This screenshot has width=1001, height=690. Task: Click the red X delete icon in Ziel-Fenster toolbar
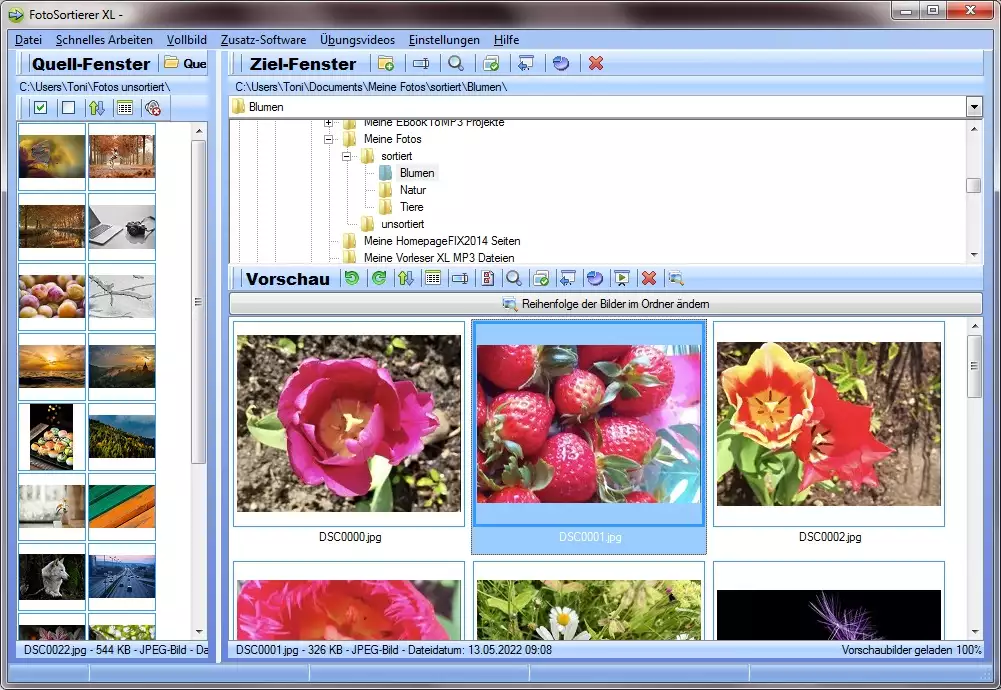point(596,64)
